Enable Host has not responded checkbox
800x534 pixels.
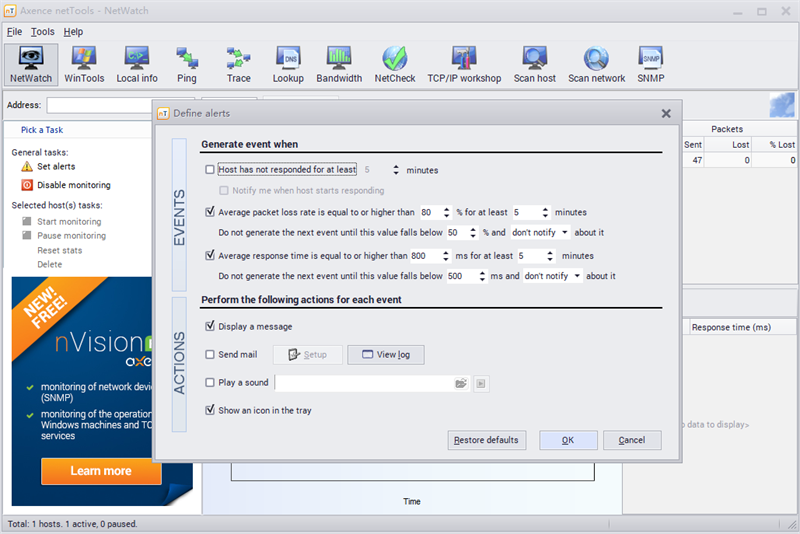pyautogui.click(x=210, y=169)
